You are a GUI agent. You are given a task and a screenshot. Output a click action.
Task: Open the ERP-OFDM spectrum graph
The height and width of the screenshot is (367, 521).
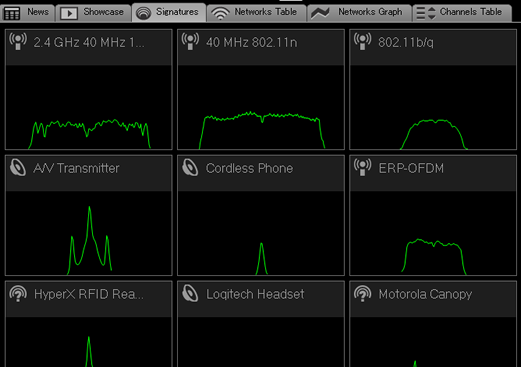pyautogui.click(x=433, y=233)
